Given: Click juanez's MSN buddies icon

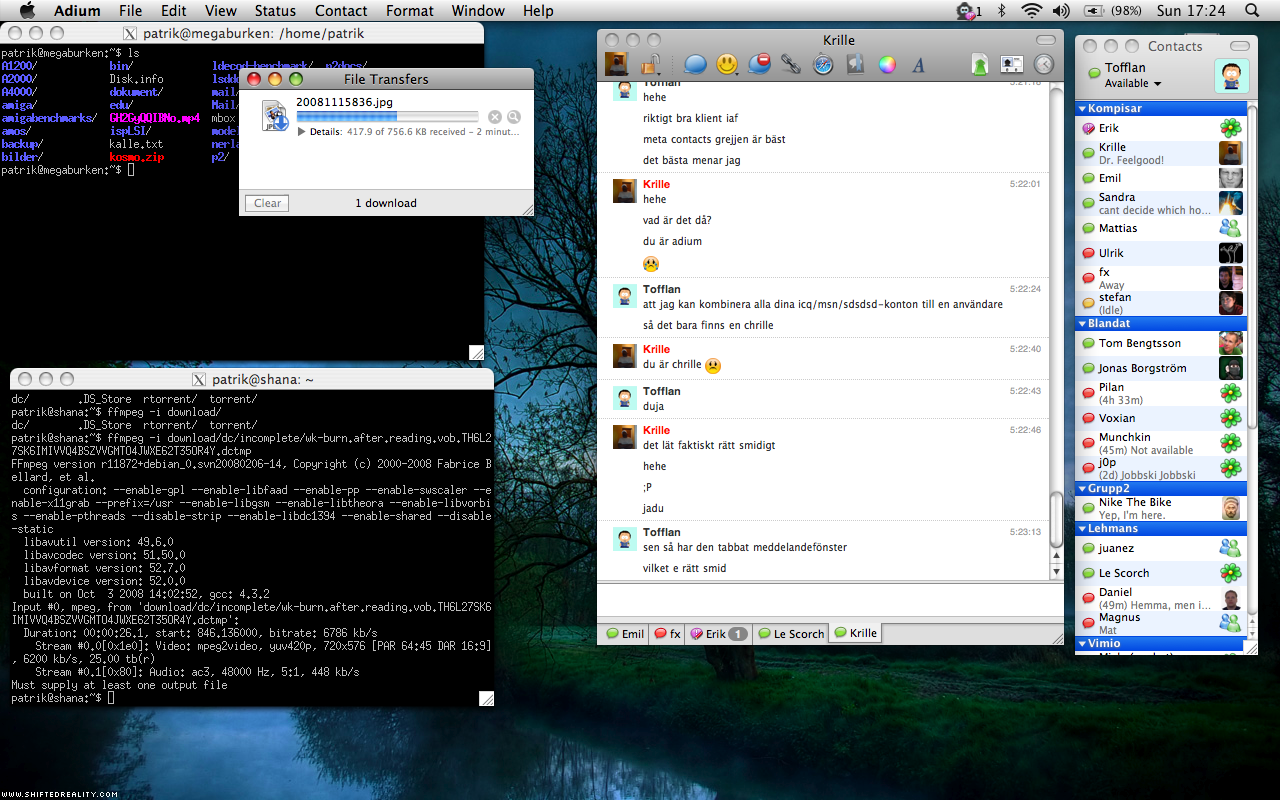Looking at the screenshot, I should point(1231,548).
